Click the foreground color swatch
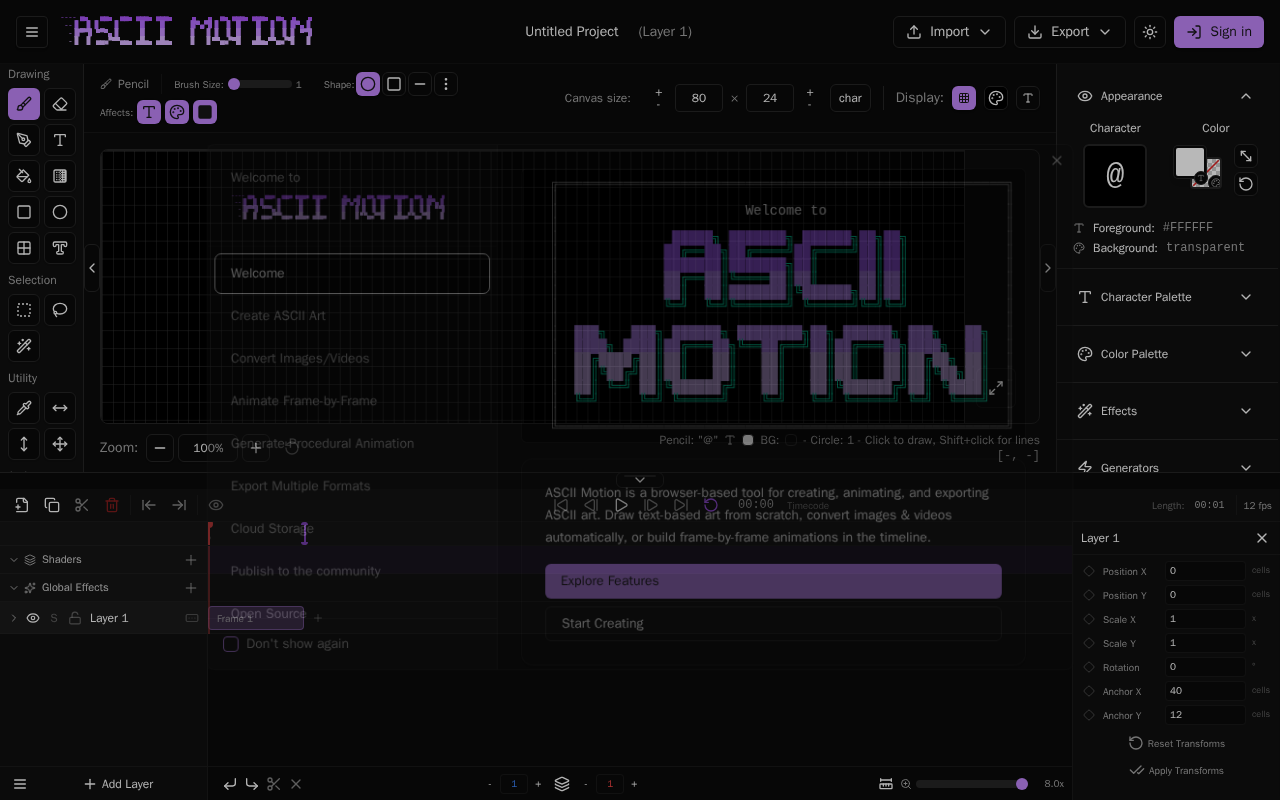The width and height of the screenshot is (1280, 800). pos(1190,162)
